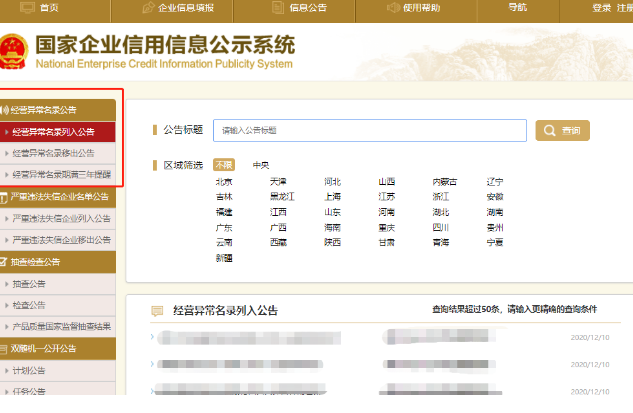Image resolution: width=633 pixels, height=413 pixels.
Task: Filter by region 贵州
Action: [x=495, y=228]
